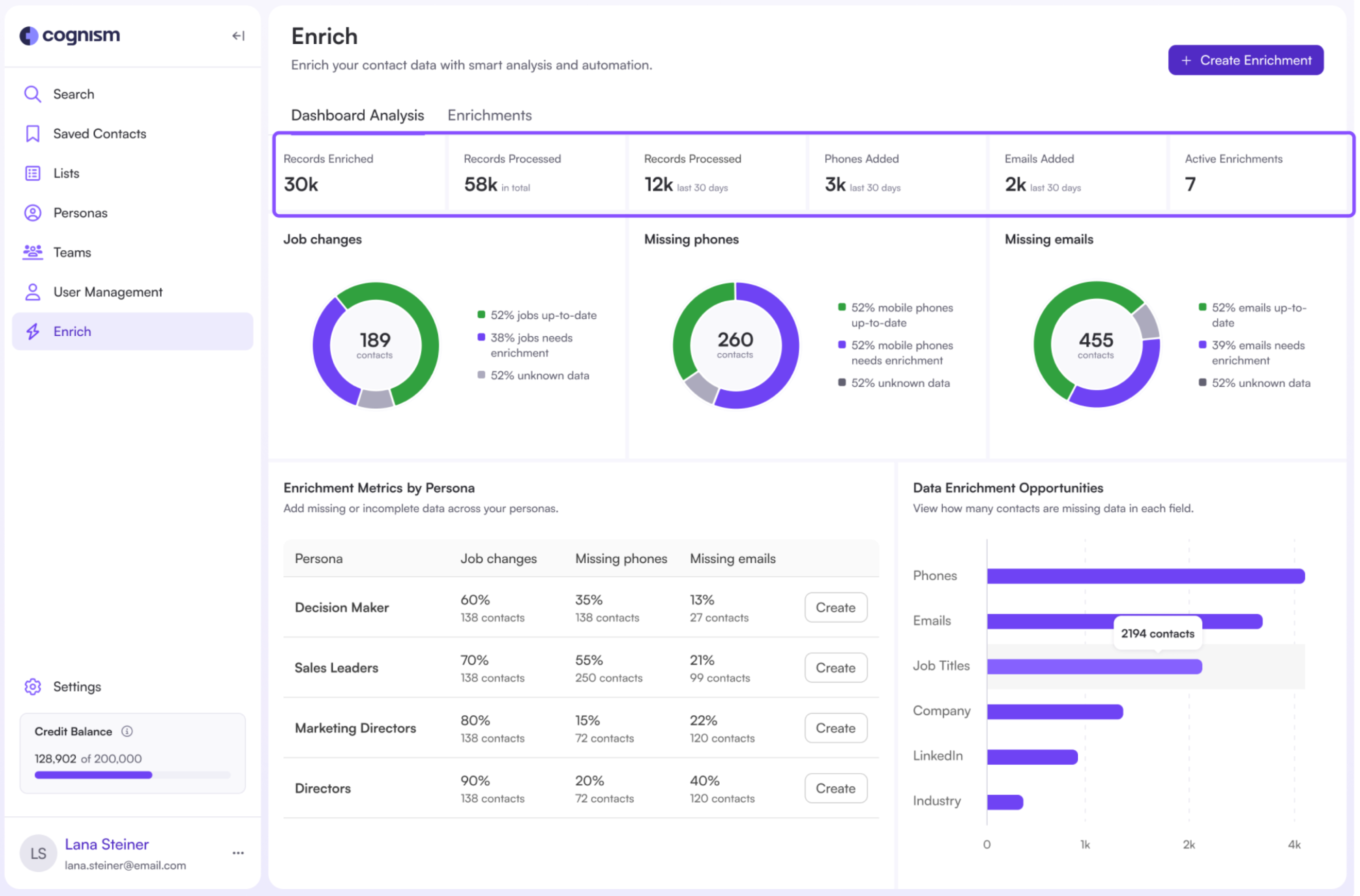Select the Job Titles bar in opportunities chart
The width and height of the screenshot is (1360, 896).
coord(1095,666)
